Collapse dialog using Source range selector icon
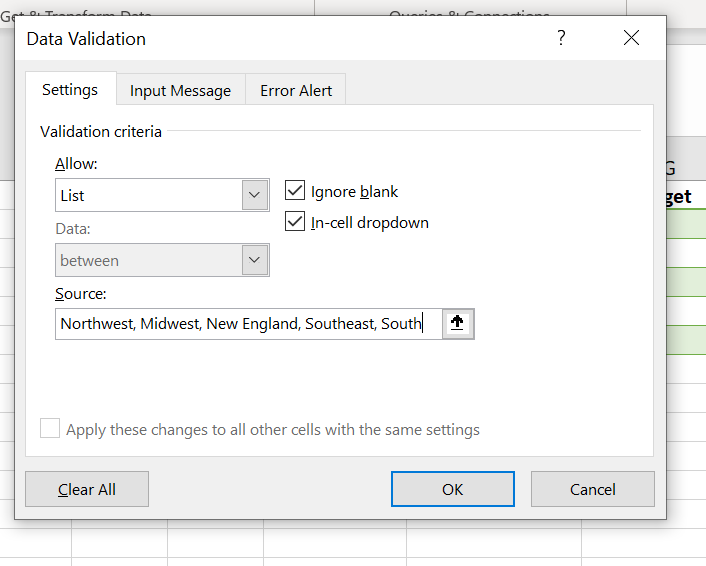 (x=457, y=323)
